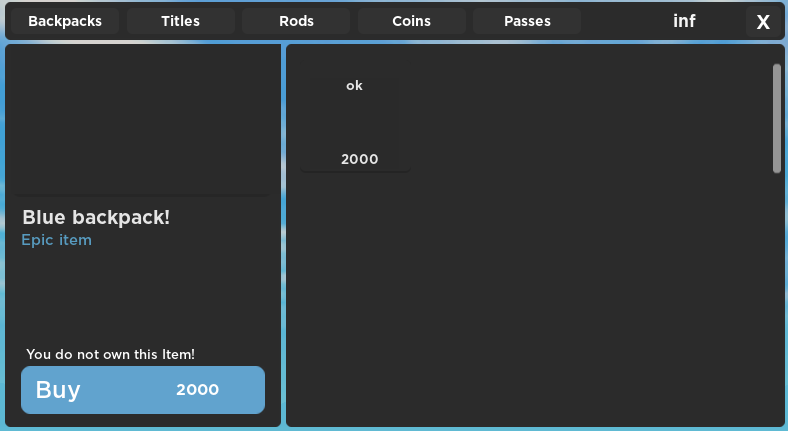The width and height of the screenshot is (788, 431).
Task: Select the "ok" item card
Action: coord(355,110)
